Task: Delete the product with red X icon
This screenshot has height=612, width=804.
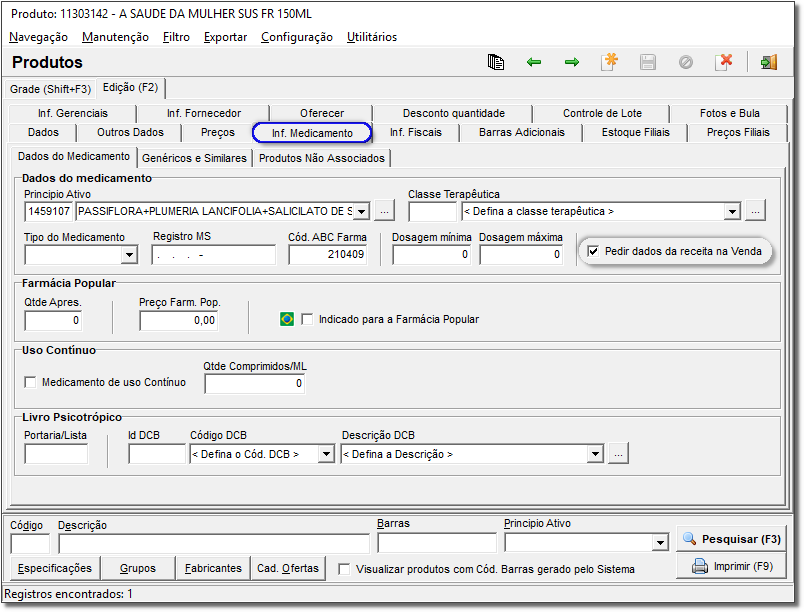Action: [723, 62]
